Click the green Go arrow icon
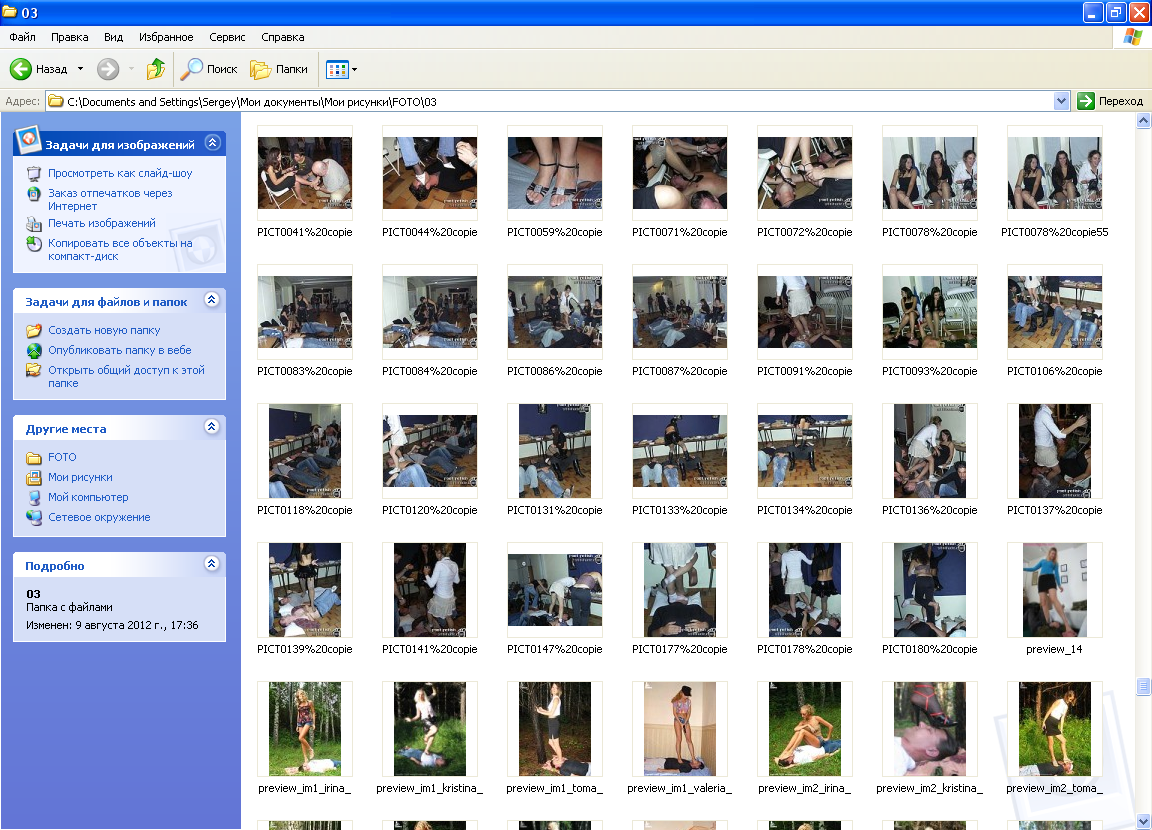This screenshot has height=830, width=1152. [x=1085, y=101]
